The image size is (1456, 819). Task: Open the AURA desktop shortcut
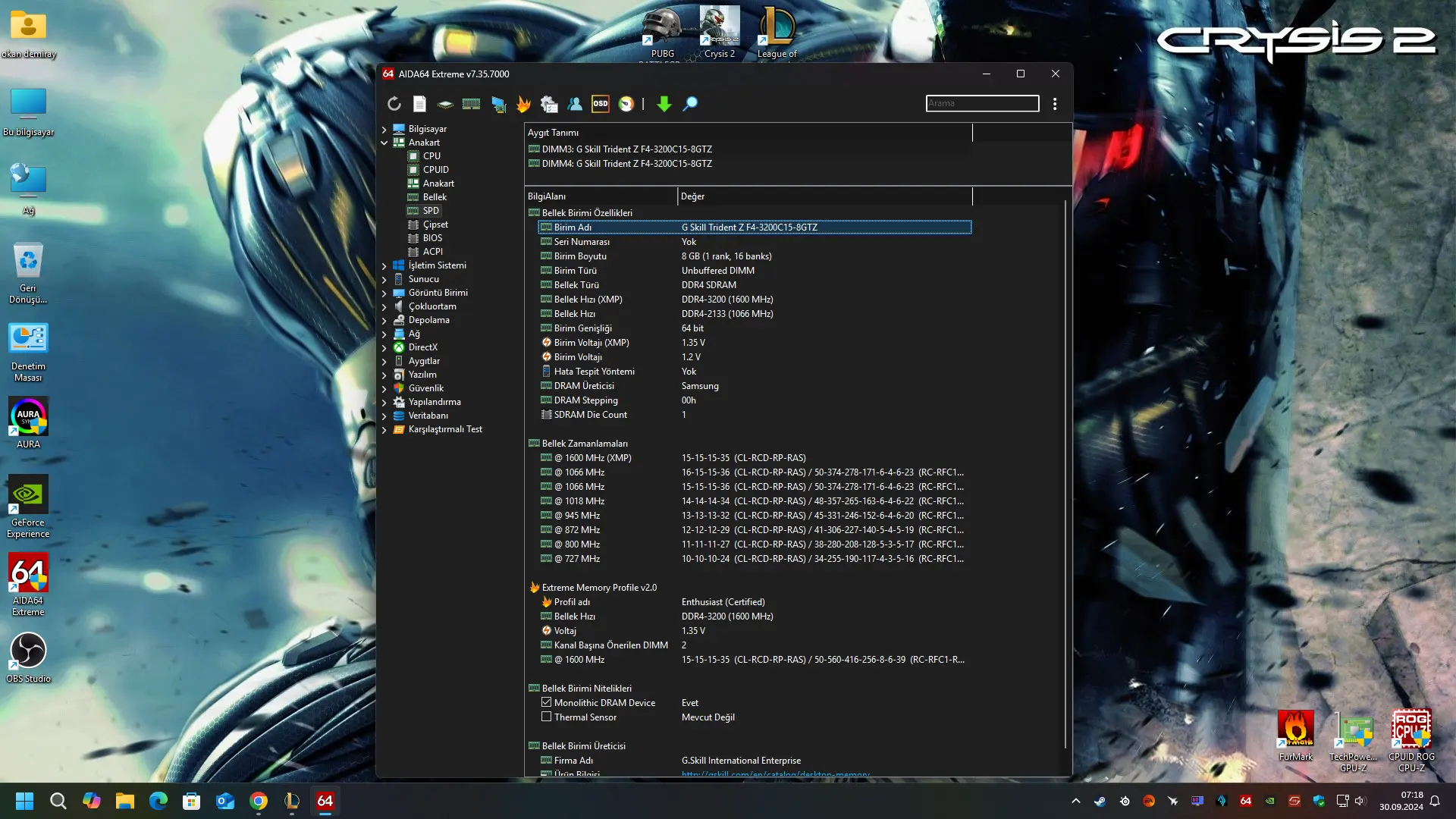[x=28, y=423]
